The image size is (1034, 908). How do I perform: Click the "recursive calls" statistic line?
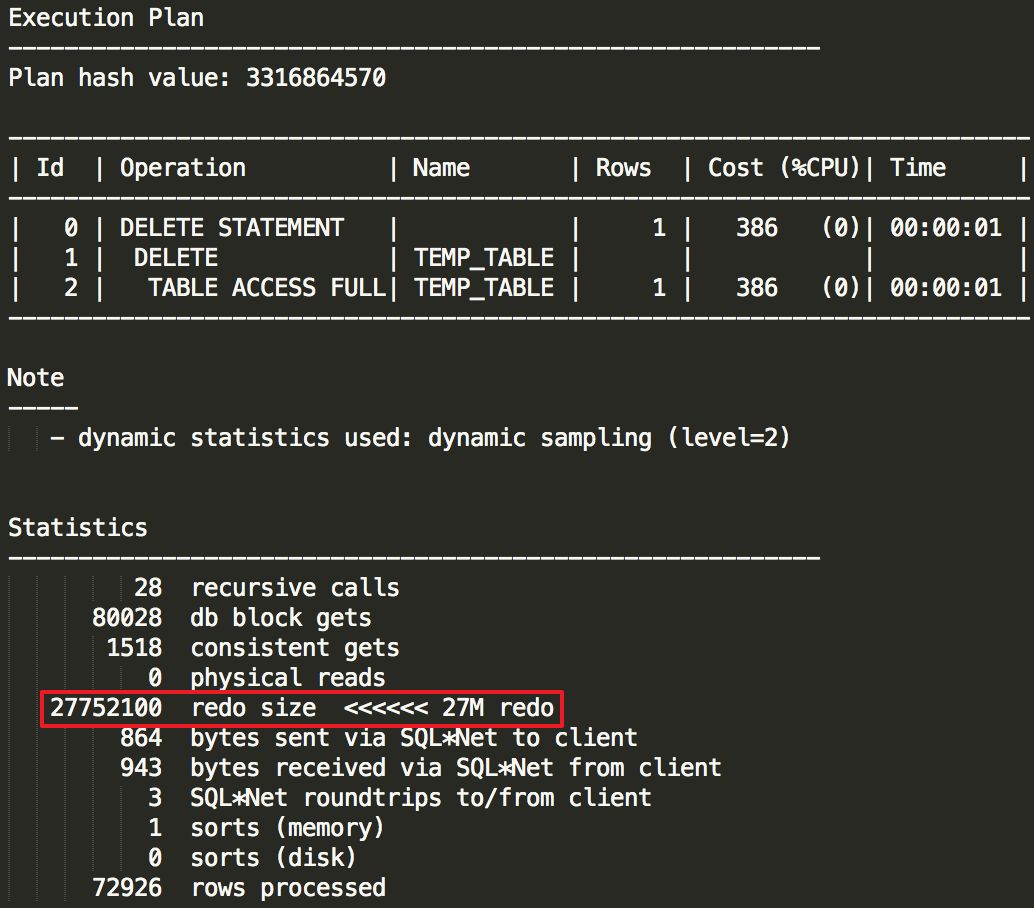coord(295,587)
